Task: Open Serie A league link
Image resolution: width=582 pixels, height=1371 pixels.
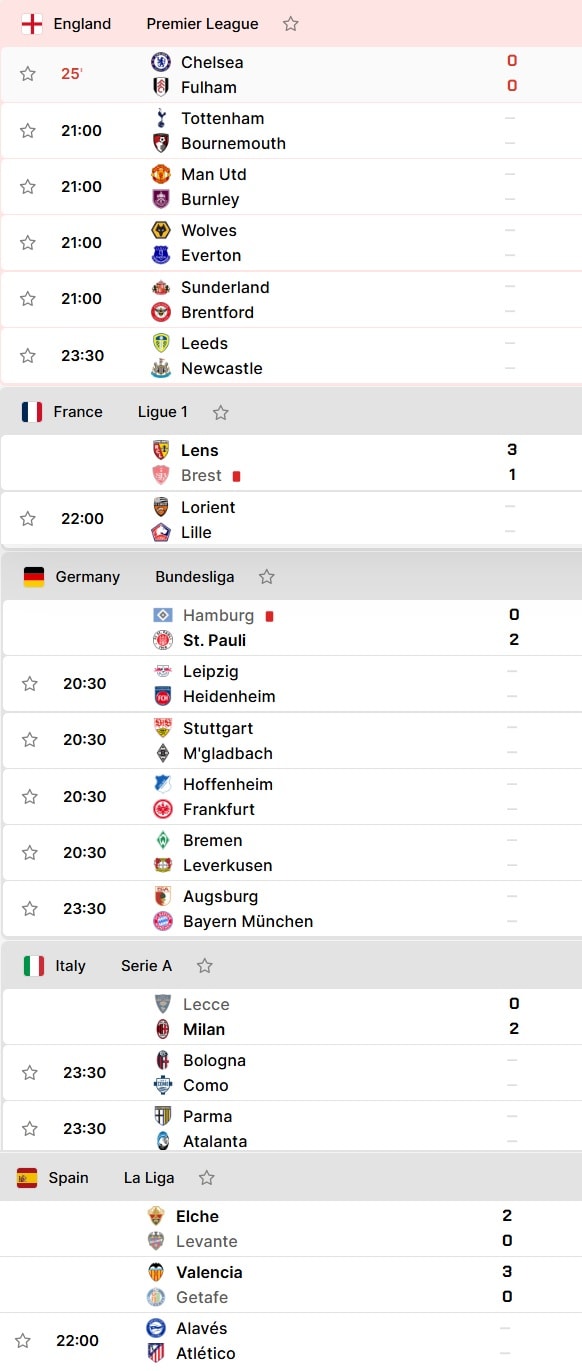Action: (146, 966)
